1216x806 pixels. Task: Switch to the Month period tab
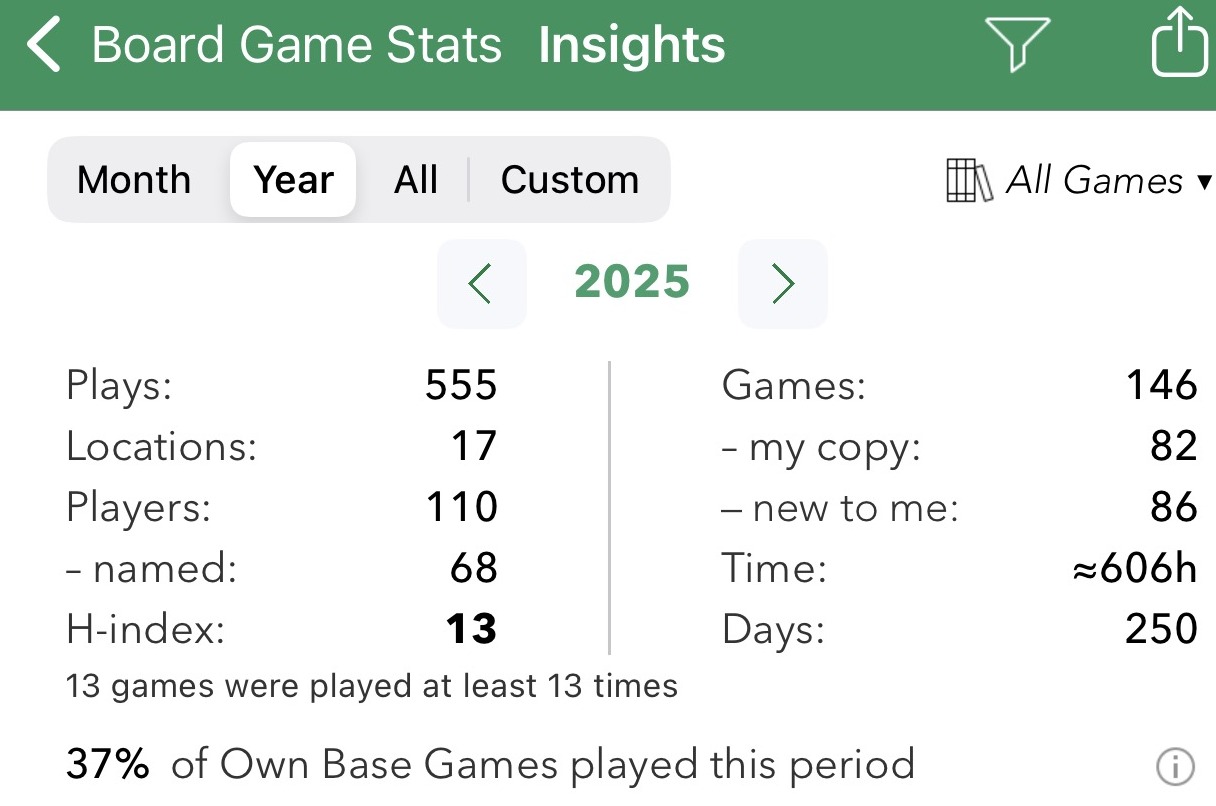134,180
